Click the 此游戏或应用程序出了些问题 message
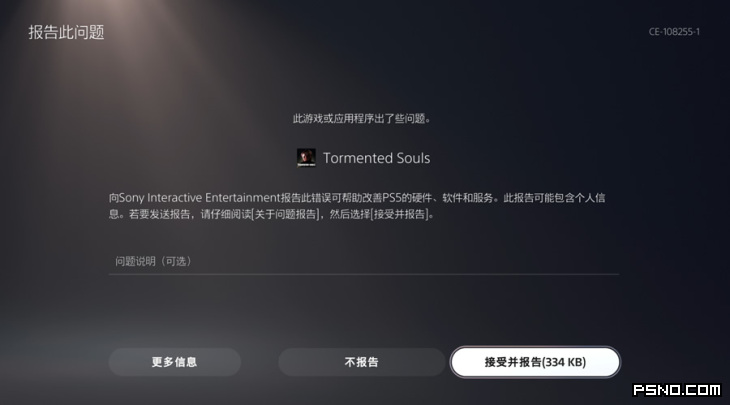The image size is (730, 405). (x=361, y=119)
